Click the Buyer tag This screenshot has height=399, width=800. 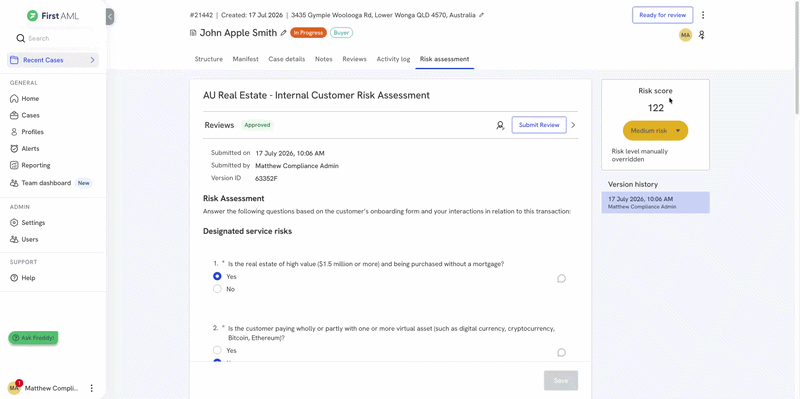(341, 33)
